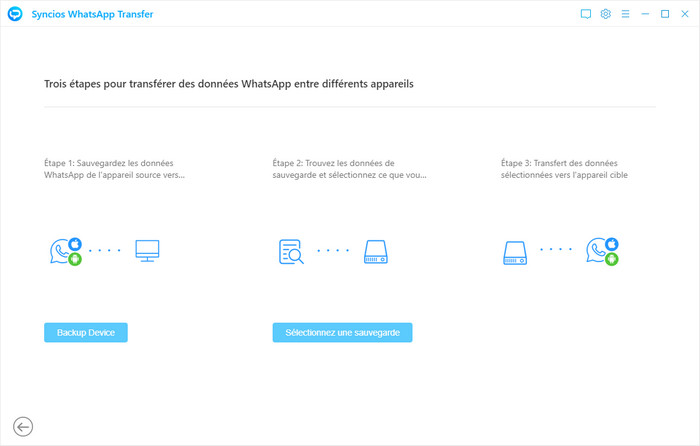The width and height of the screenshot is (700, 446).
Task: Click the hard drive icon in step 3
Action: 514,252
